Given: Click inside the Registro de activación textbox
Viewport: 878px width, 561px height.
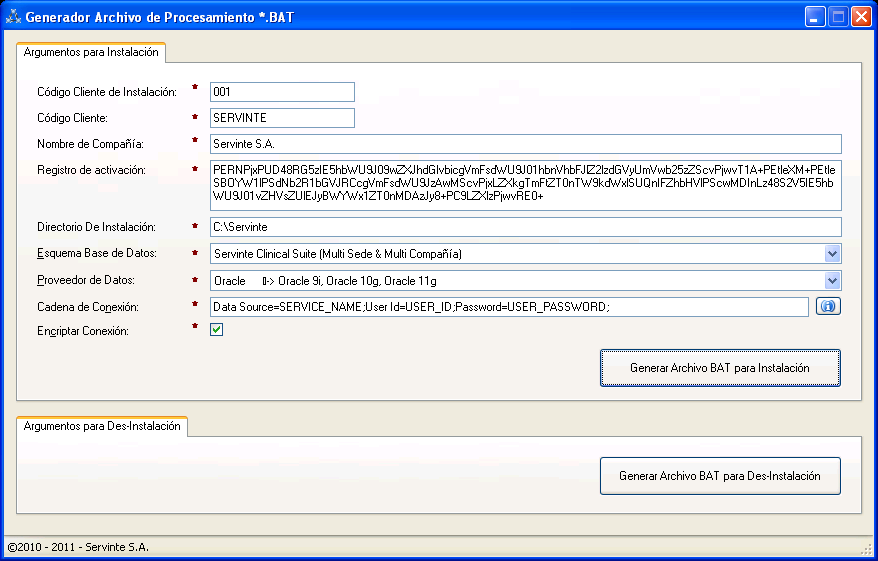Looking at the screenshot, I should [525, 184].
